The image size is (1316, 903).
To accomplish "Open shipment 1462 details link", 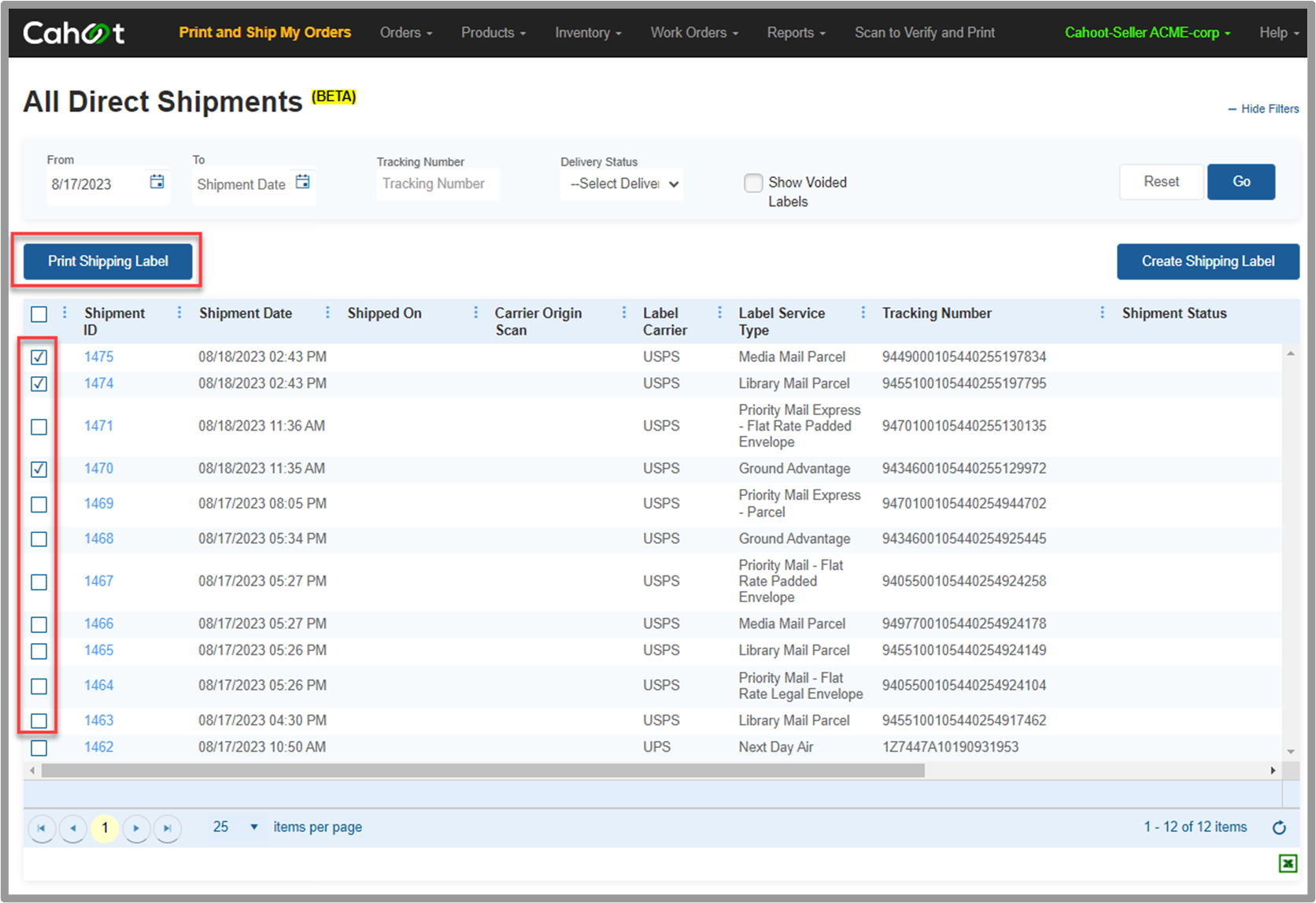I will point(99,747).
